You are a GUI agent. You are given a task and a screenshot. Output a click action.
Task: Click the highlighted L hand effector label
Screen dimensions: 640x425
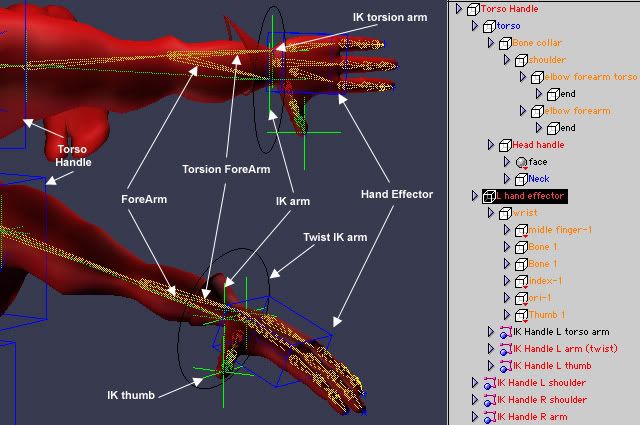530,196
